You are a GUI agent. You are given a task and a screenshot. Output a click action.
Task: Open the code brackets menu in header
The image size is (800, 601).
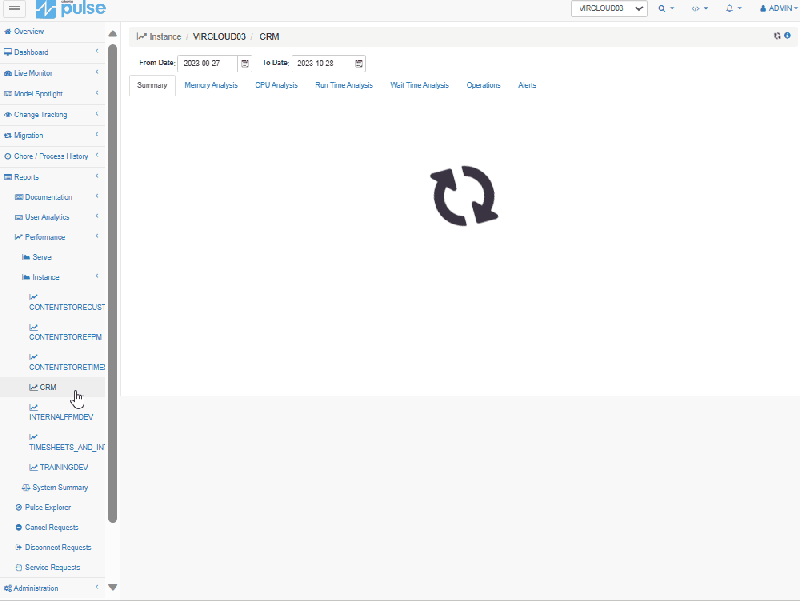(699, 9)
